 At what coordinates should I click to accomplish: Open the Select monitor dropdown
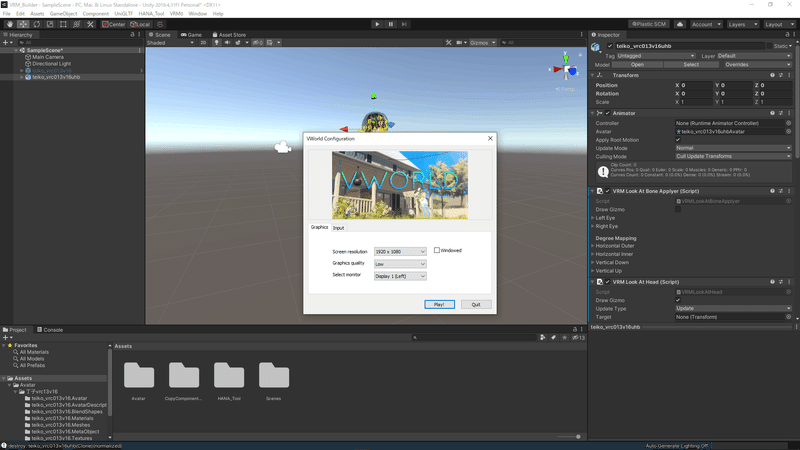(400, 276)
